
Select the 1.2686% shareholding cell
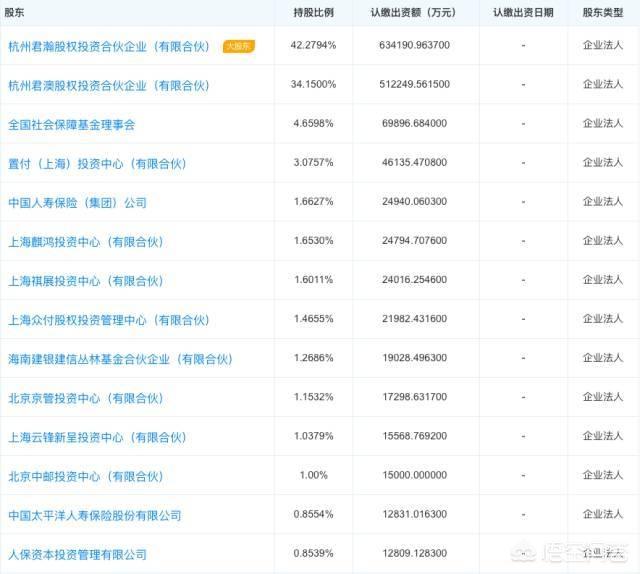(313, 358)
